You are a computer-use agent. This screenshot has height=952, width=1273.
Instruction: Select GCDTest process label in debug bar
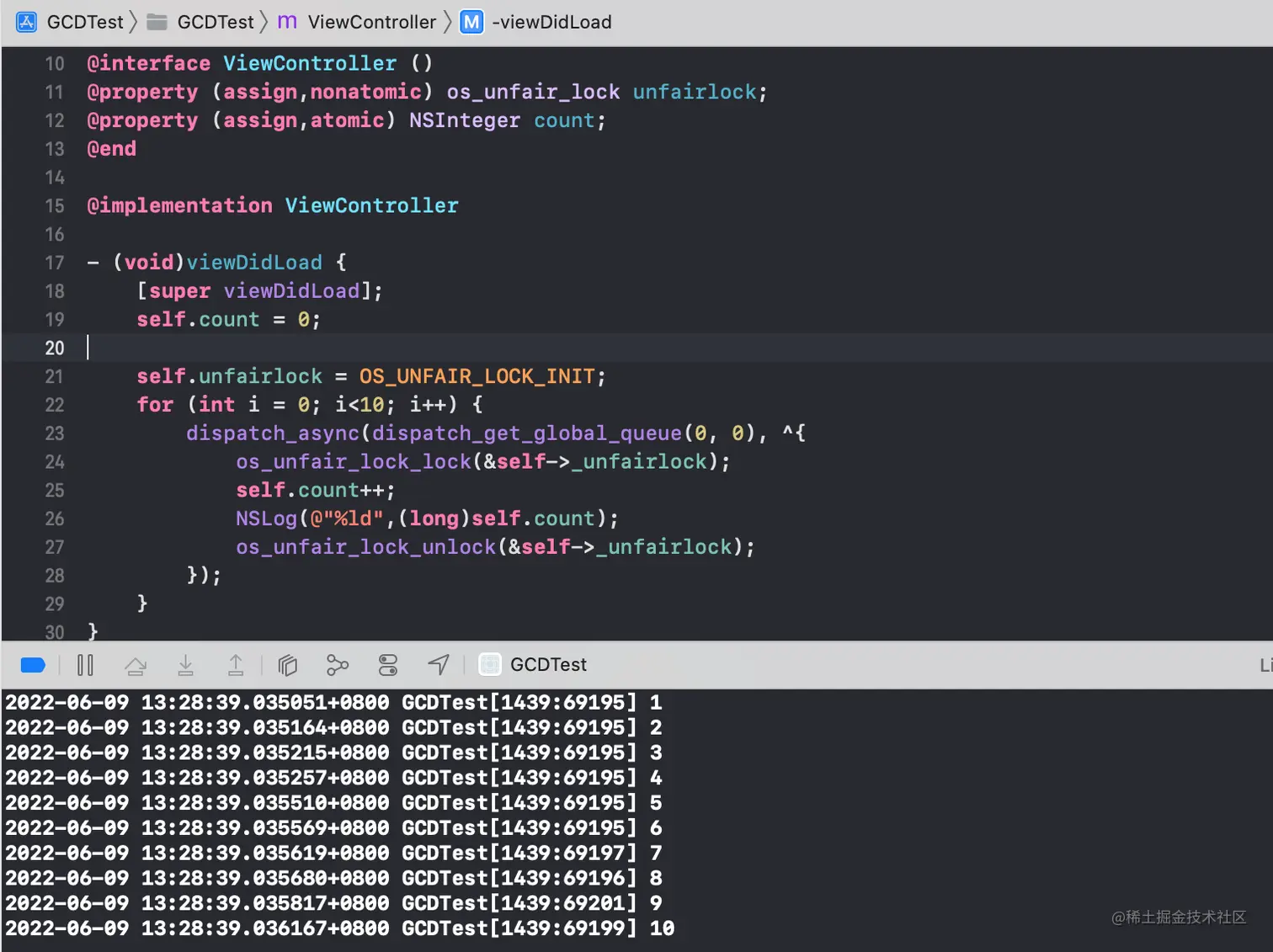(x=548, y=664)
